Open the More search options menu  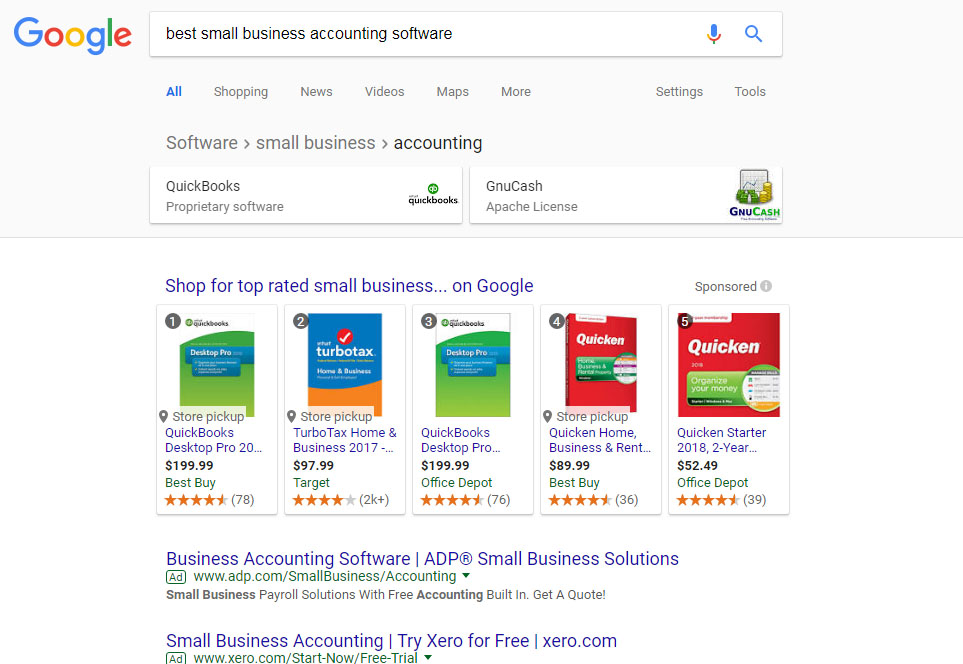516,92
